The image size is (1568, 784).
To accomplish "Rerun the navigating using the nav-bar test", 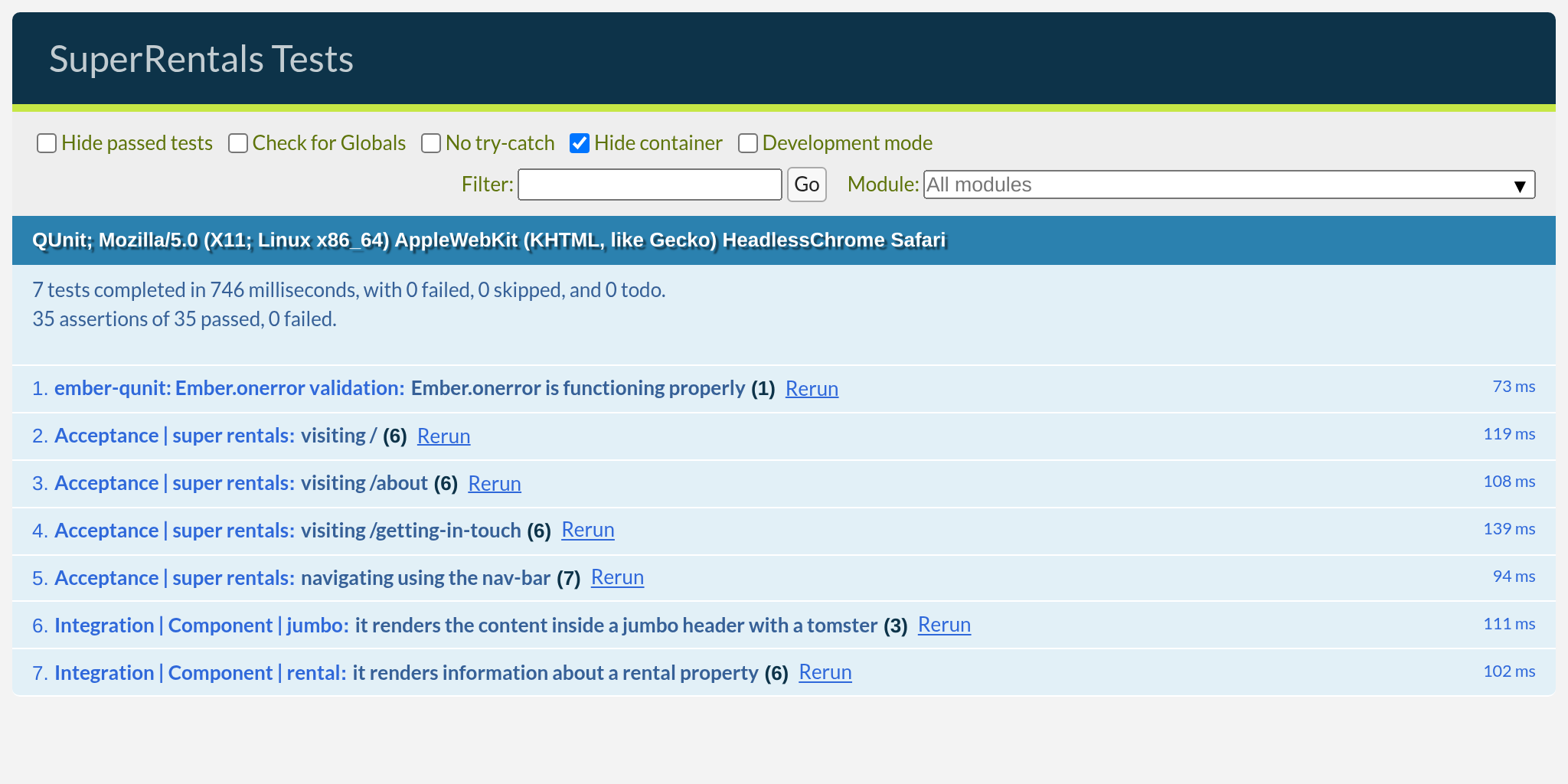I will coord(617,577).
